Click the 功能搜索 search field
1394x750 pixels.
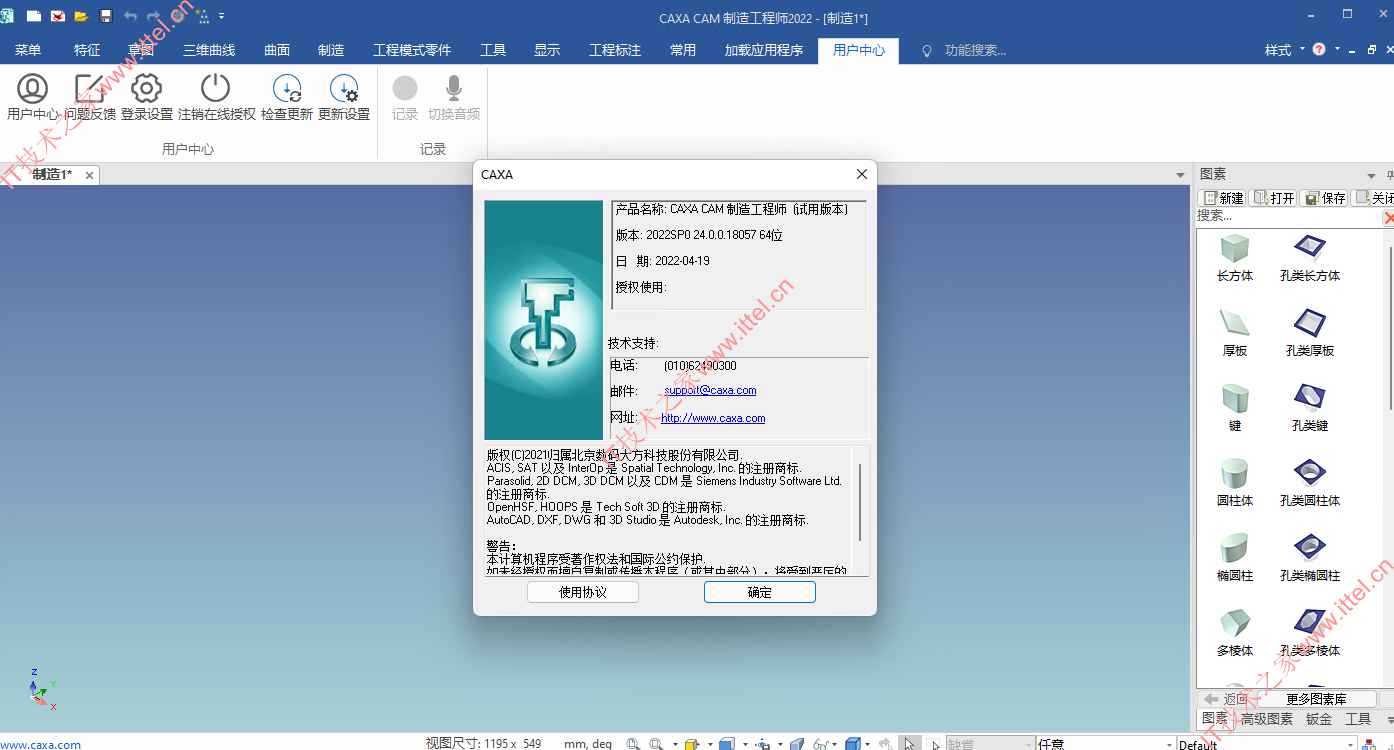click(975, 50)
